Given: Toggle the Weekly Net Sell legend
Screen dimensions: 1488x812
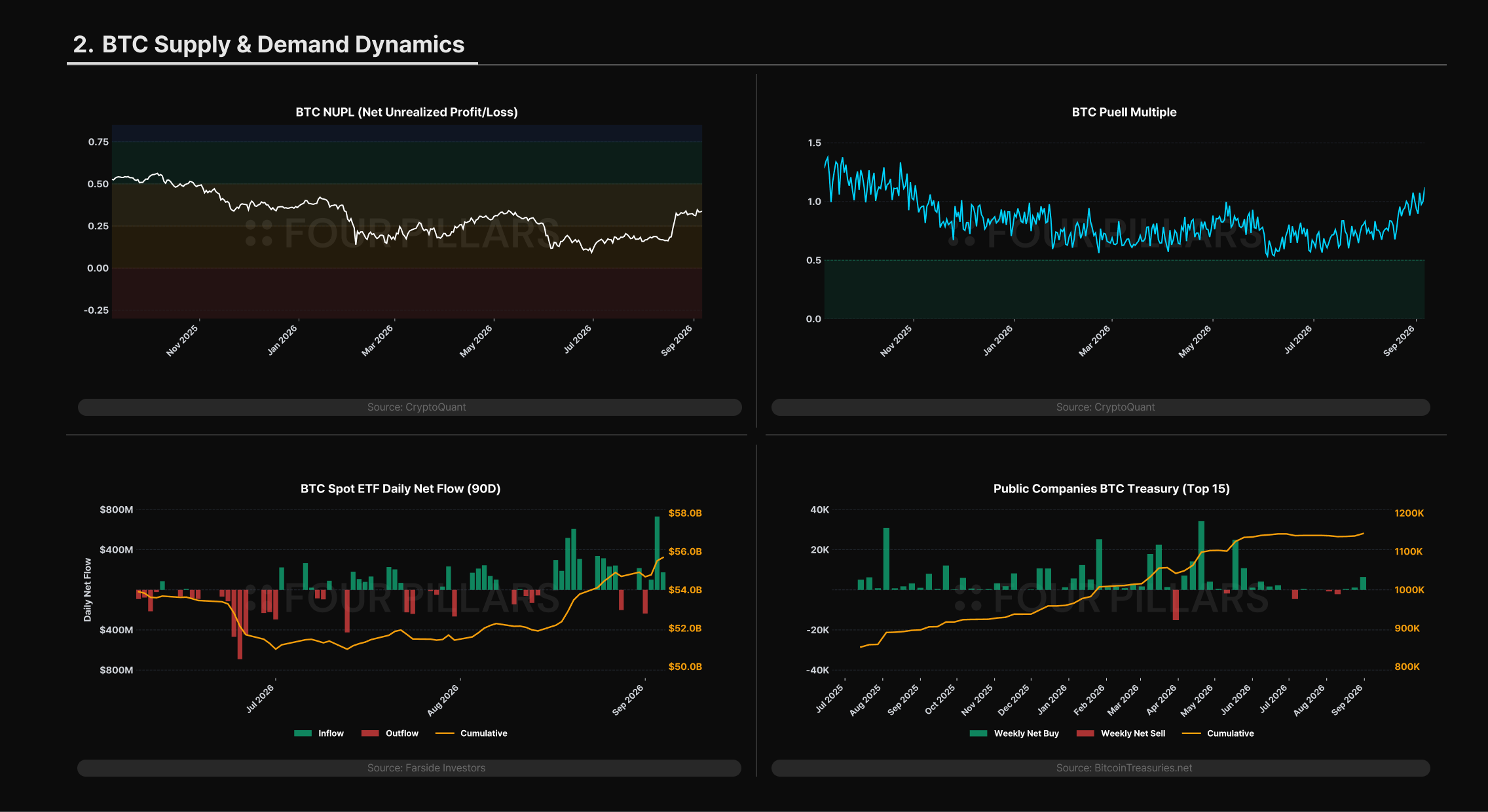Looking at the screenshot, I should coord(1121,733).
